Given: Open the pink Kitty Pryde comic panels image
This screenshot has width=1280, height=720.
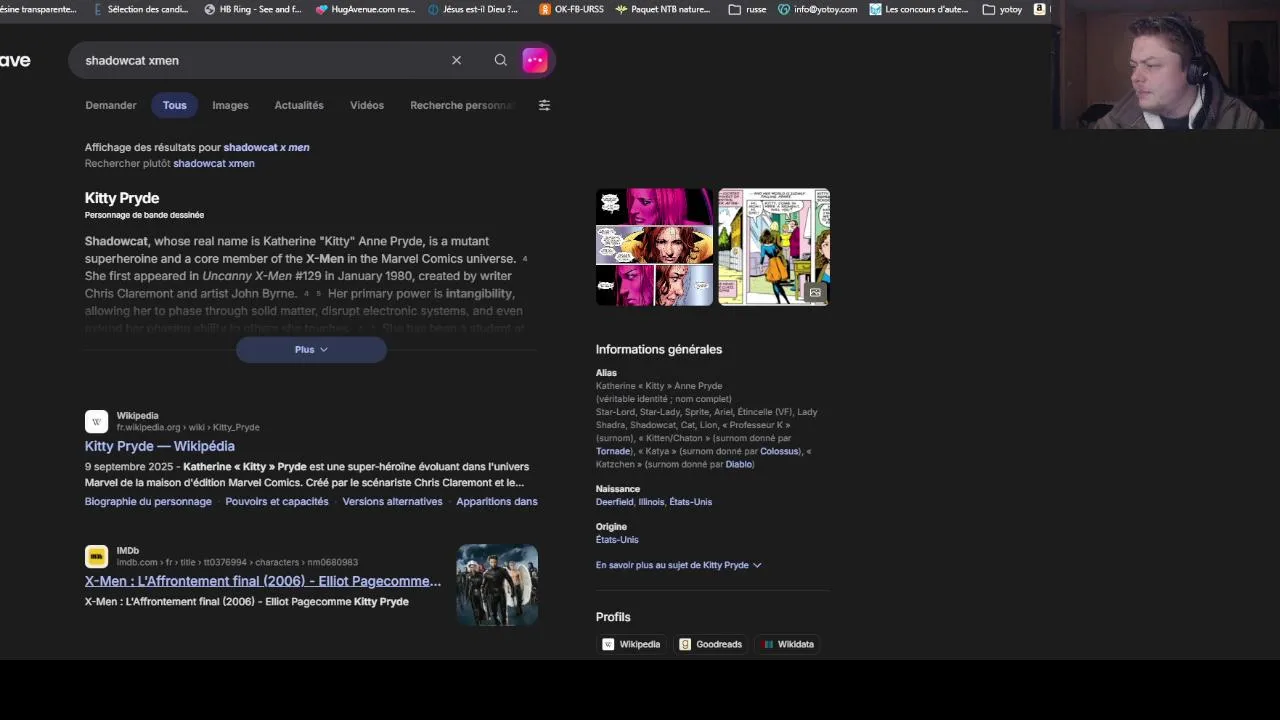Looking at the screenshot, I should (x=655, y=247).
